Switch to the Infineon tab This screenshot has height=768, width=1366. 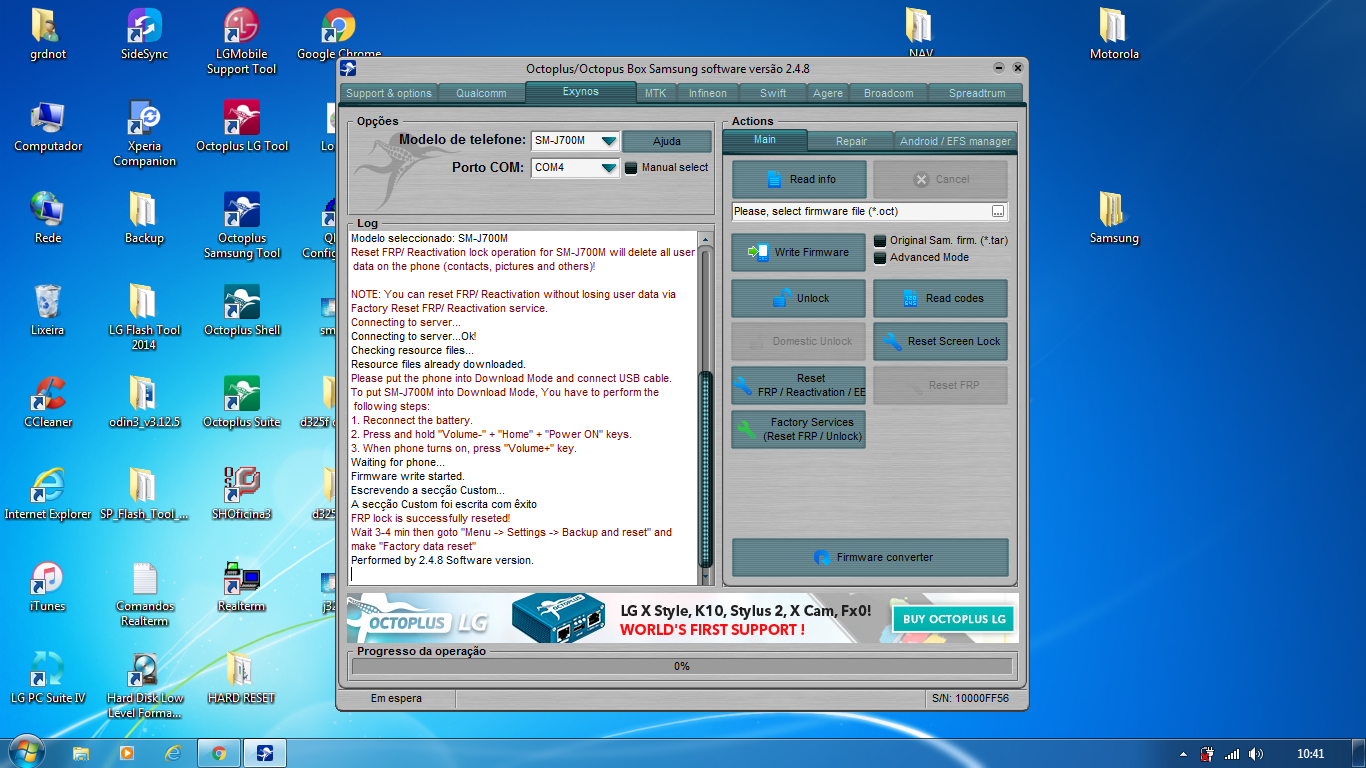pyautogui.click(x=708, y=93)
